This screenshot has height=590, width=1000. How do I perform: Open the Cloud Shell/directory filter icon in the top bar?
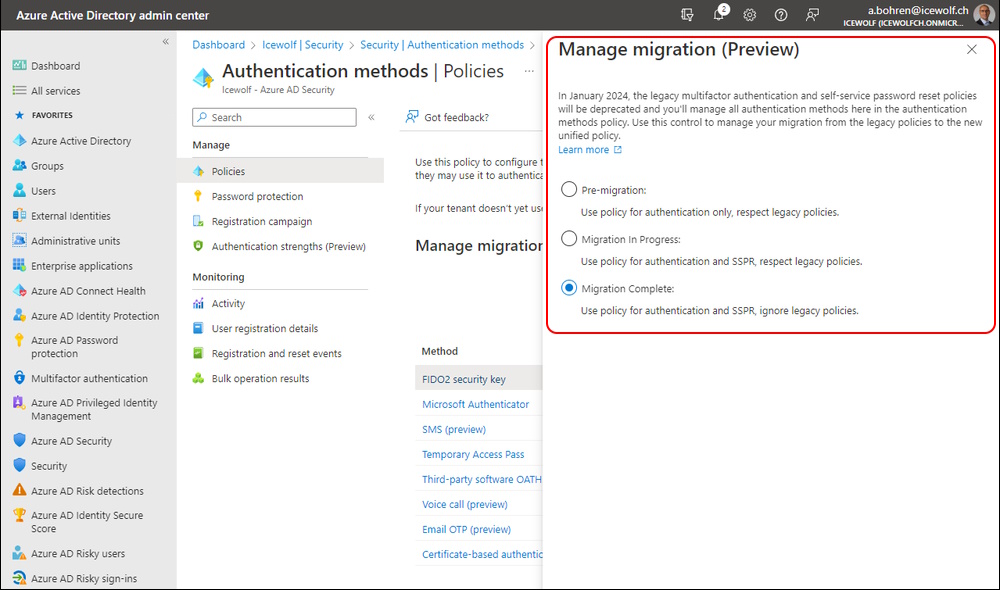(687, 15)
